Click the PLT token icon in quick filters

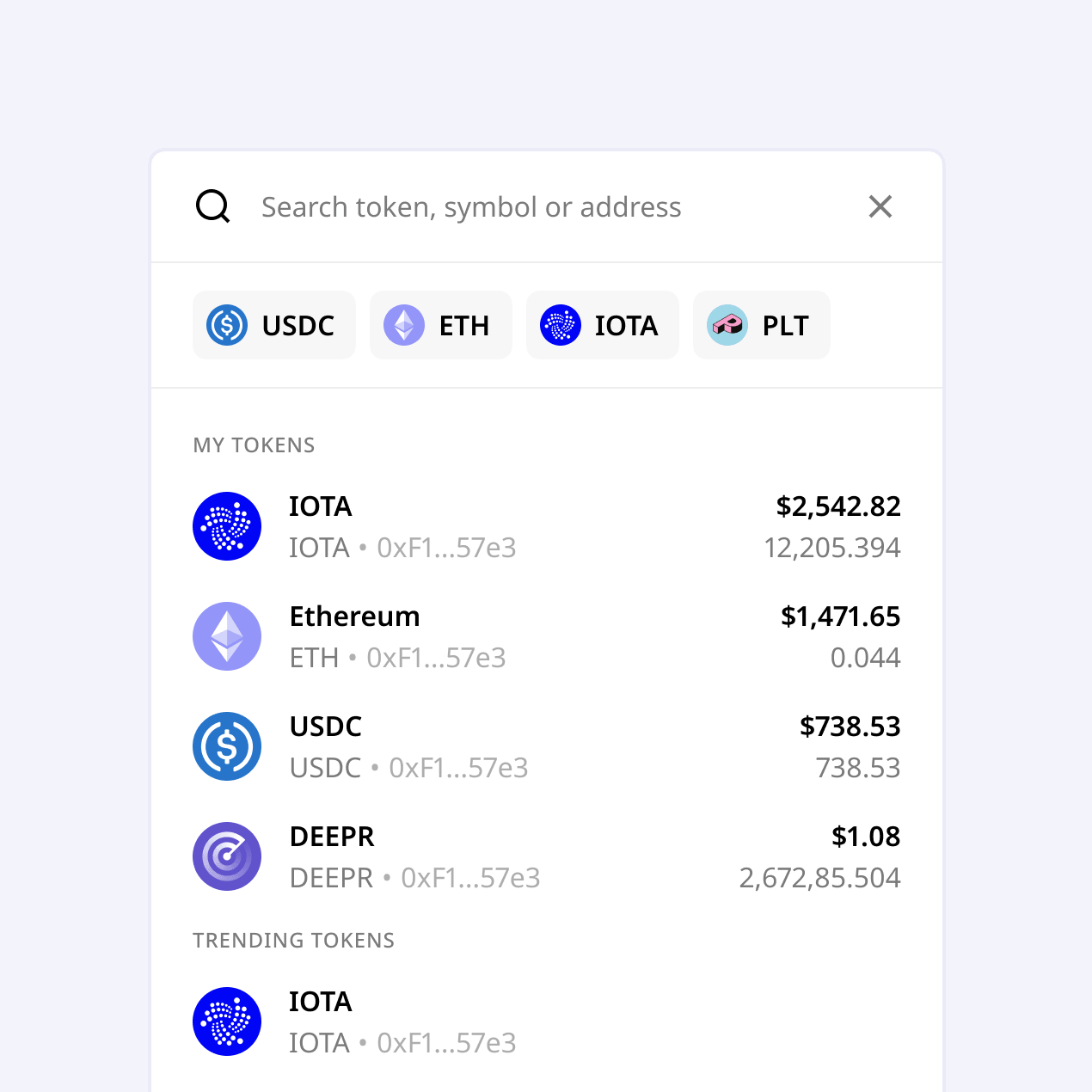(x=727, y=325)
